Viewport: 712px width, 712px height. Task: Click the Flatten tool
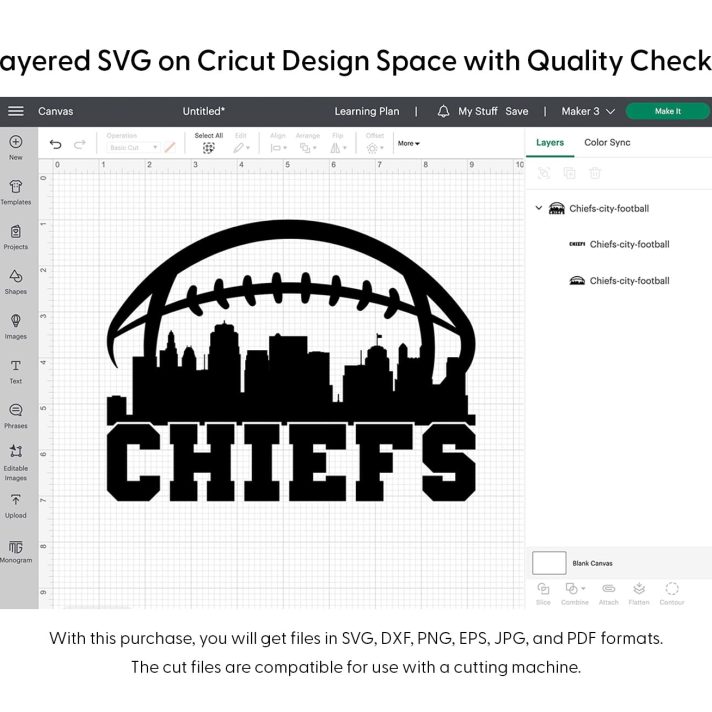click(639, 594)
